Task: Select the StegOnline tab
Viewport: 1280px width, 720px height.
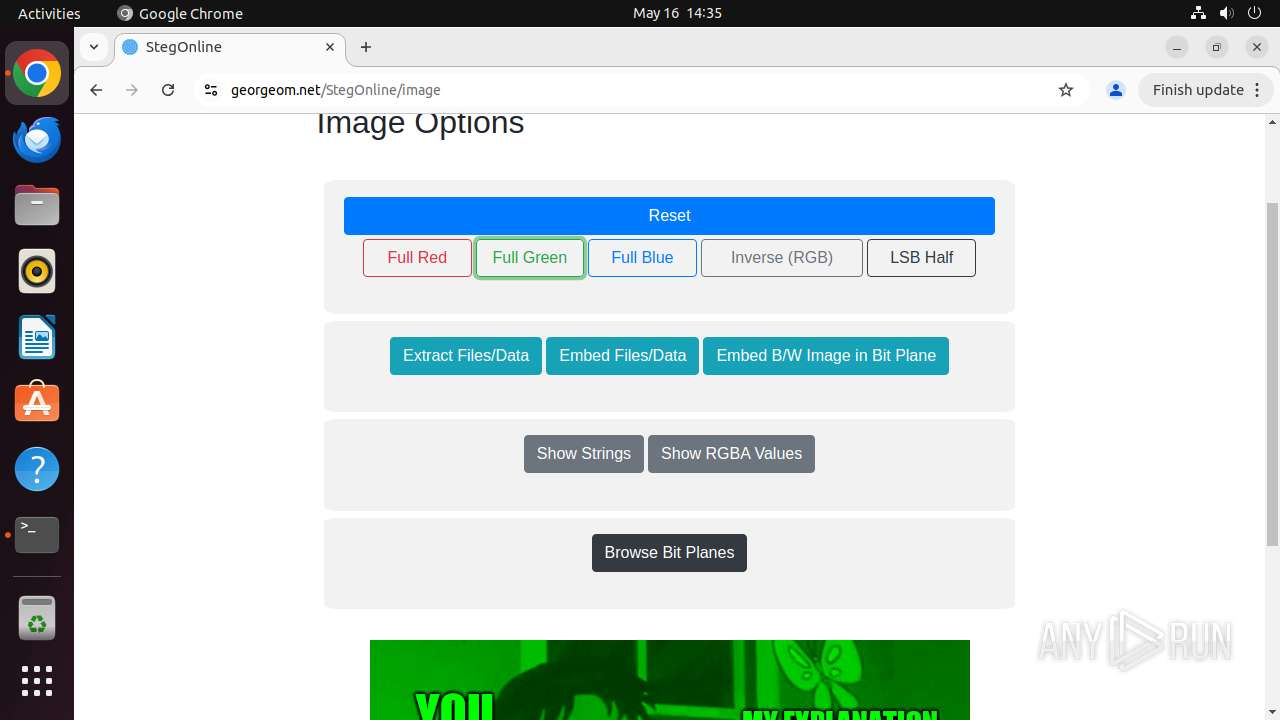Action: tap(229, 47)
